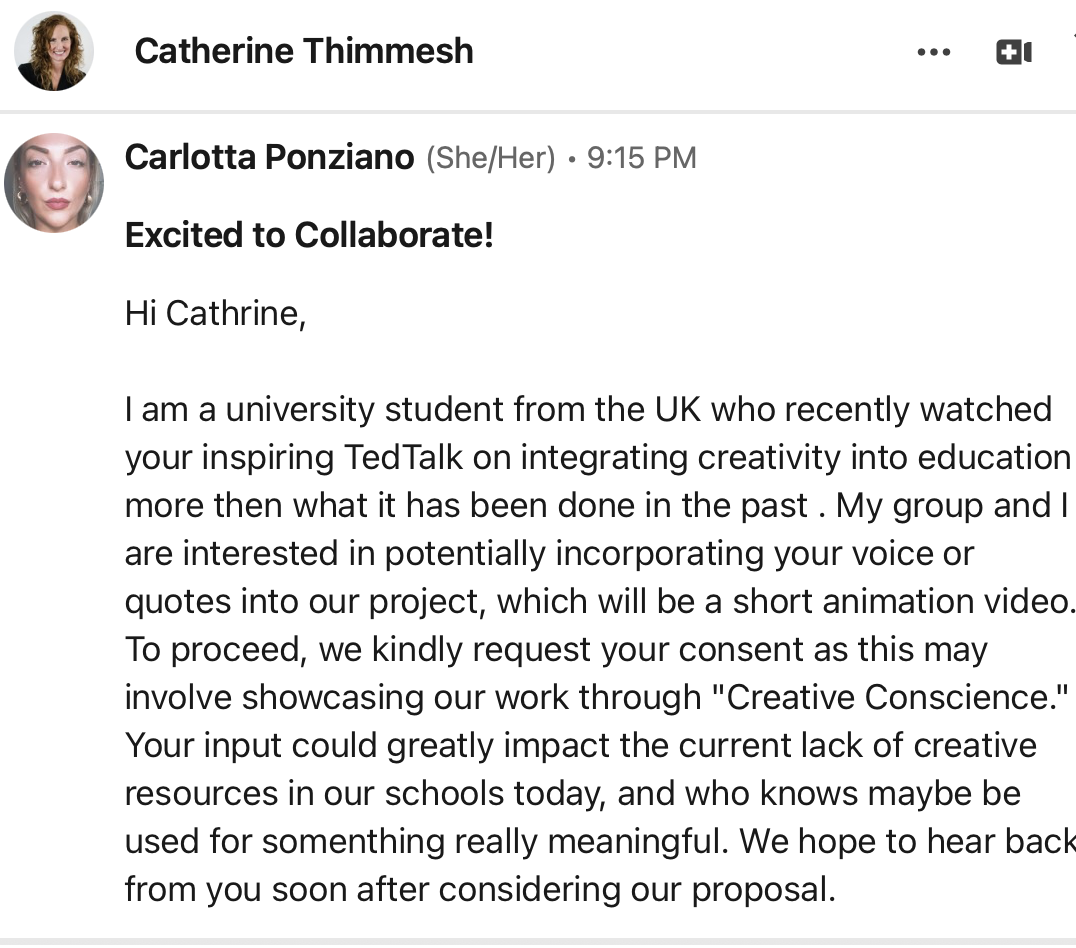Click the quoted "Creative Conscience." text
Screen dimensions: 1076x948
(891, 697)
